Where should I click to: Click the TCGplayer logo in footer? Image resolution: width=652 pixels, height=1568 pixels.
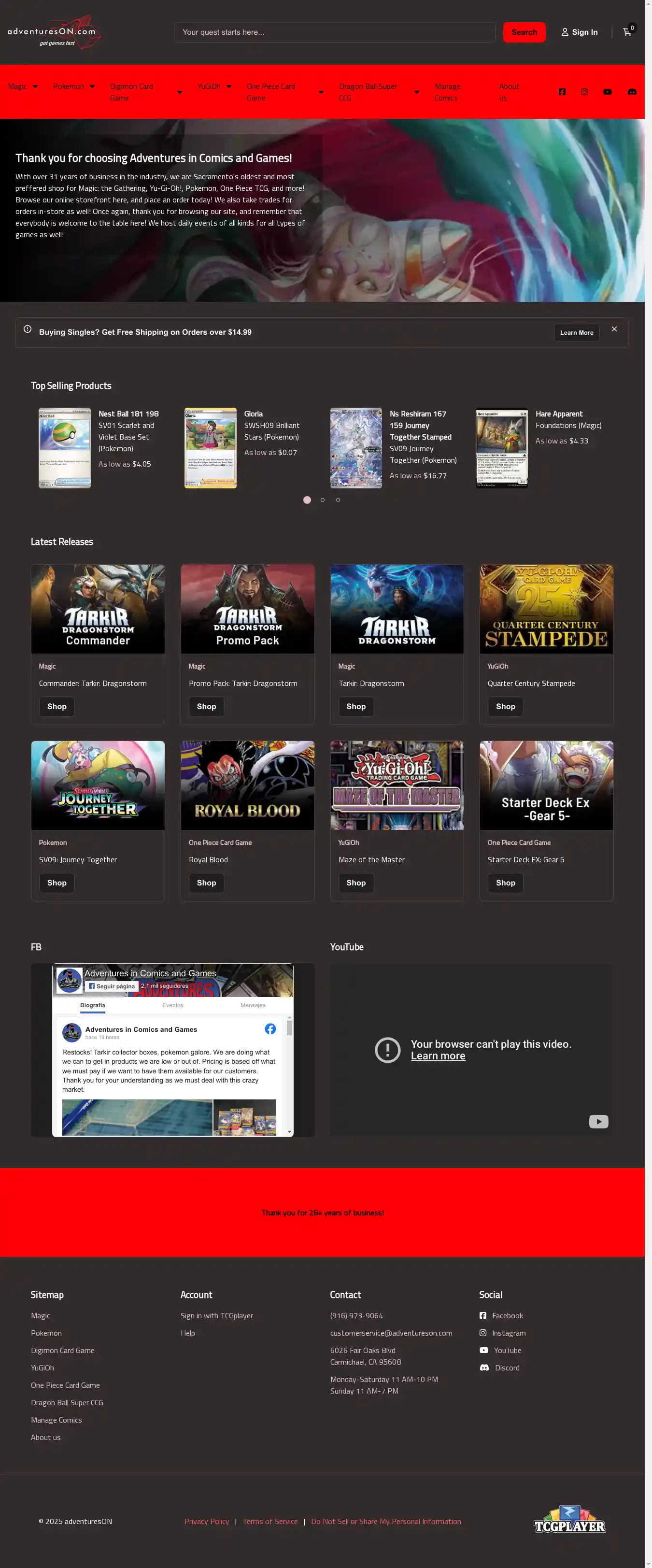[569, 1521]
